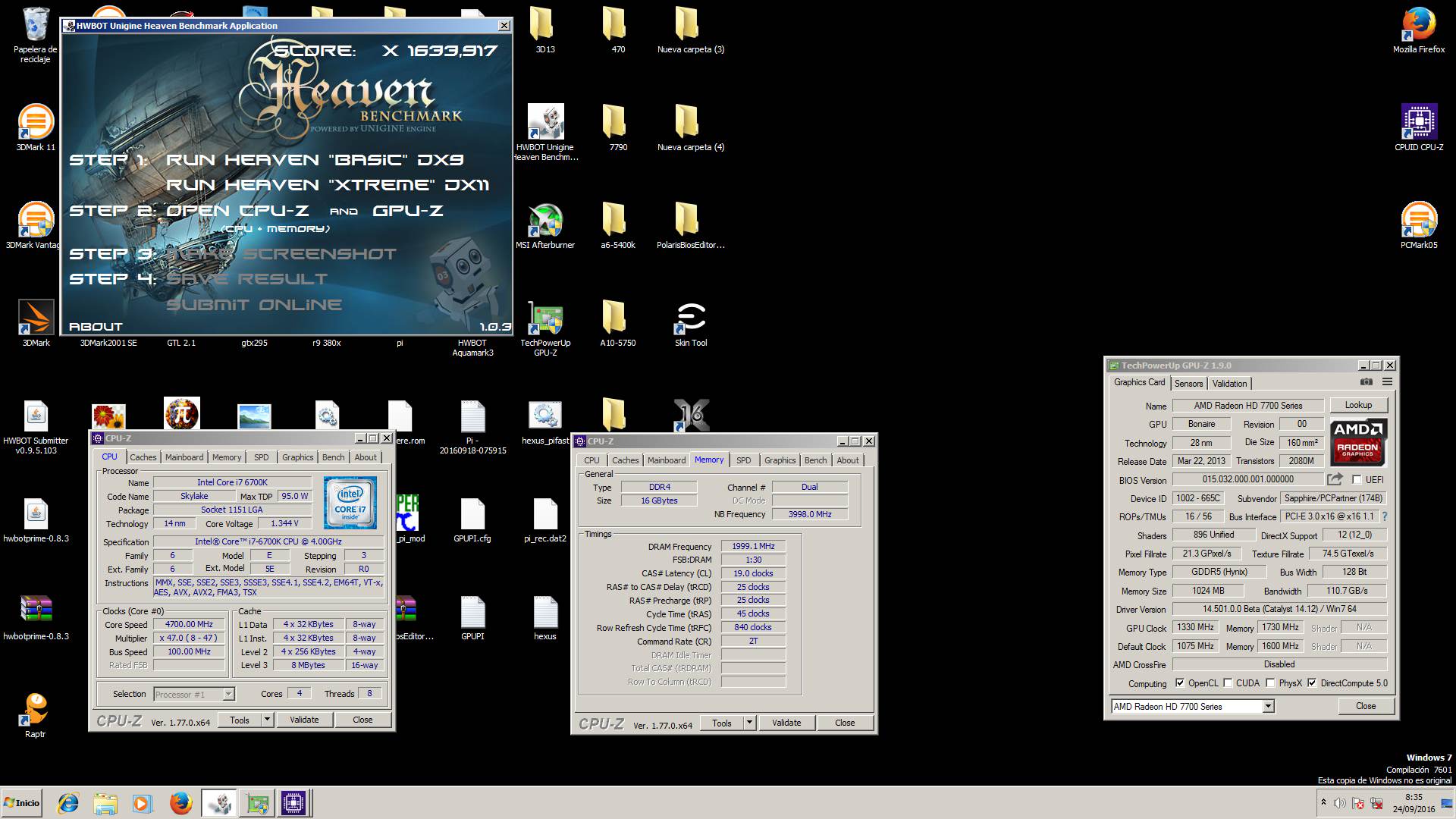Click the Lookup button in GPU-Z
Screen dimensions: 1456x819
click(x=1358, y=405)
